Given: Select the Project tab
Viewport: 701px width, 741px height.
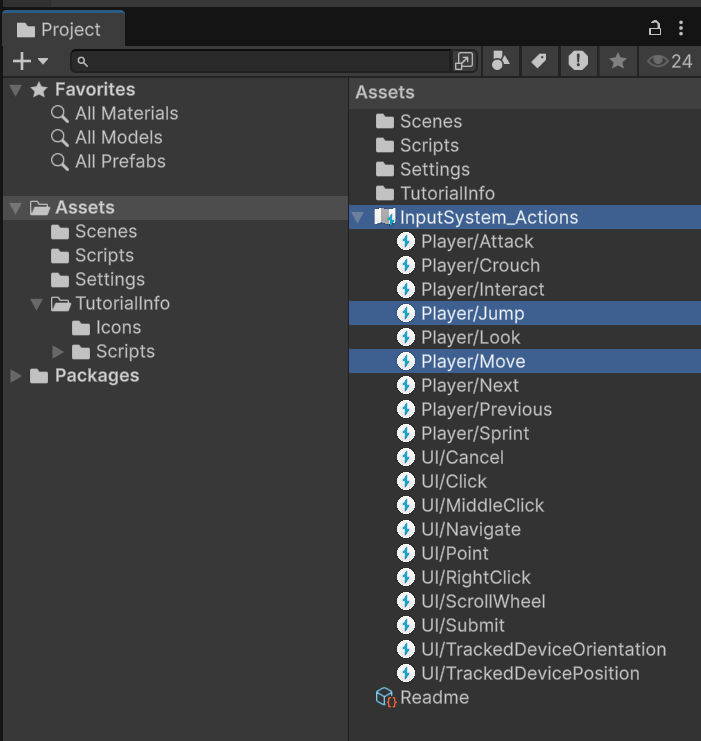Looking at the screenshot, I should click(60, 30).
